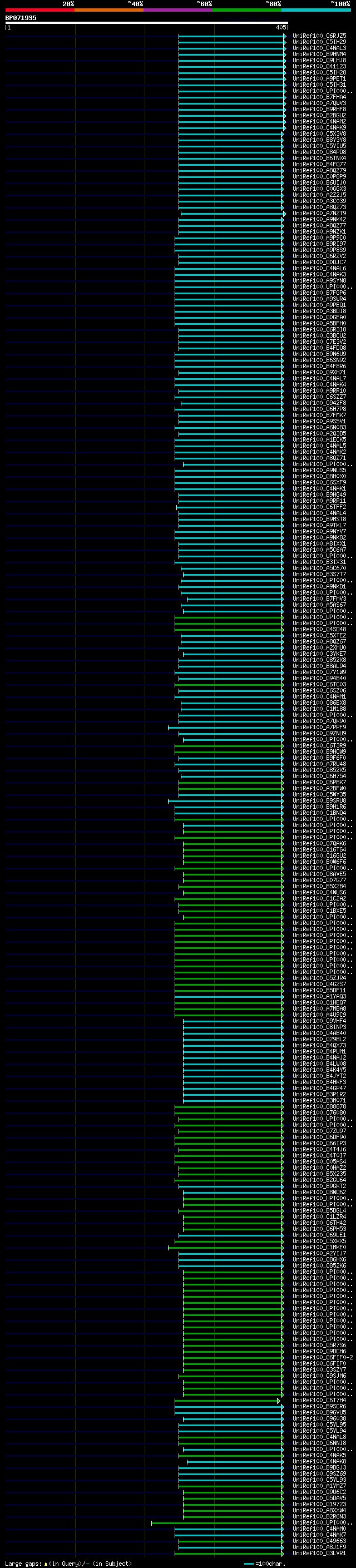Click UniRef100_C4NAK9 label
356x1568 pixels.
click(319, 128)
